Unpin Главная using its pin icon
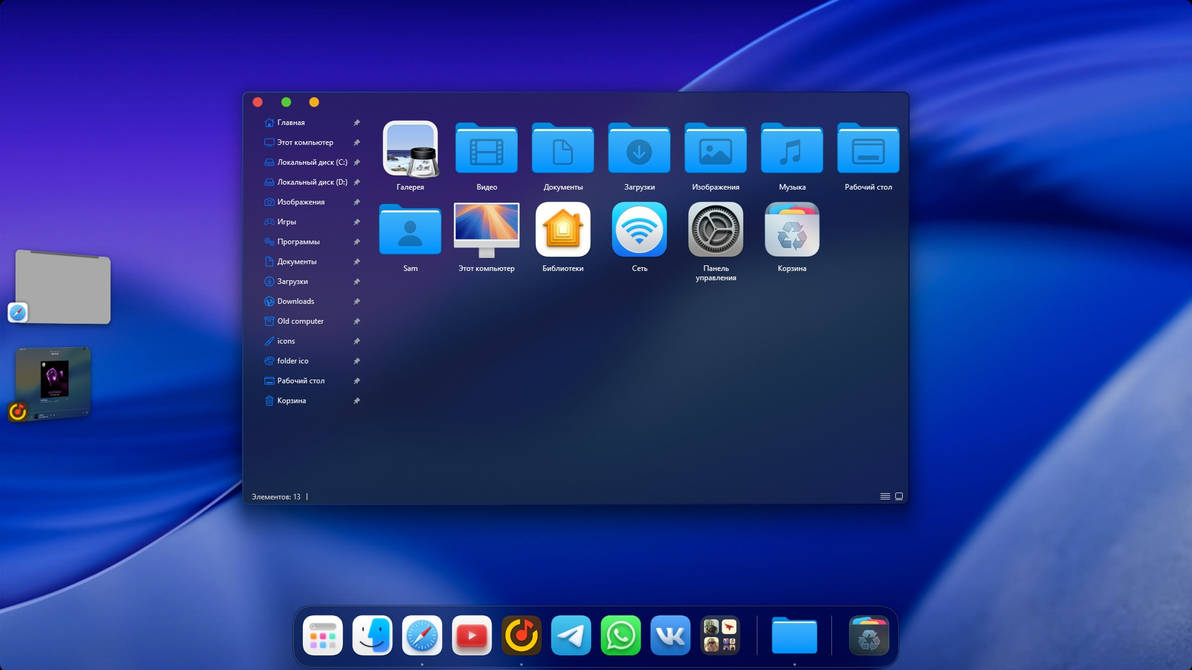Image resolution: width=1192 pixels, height=670 pixels. 357,122
